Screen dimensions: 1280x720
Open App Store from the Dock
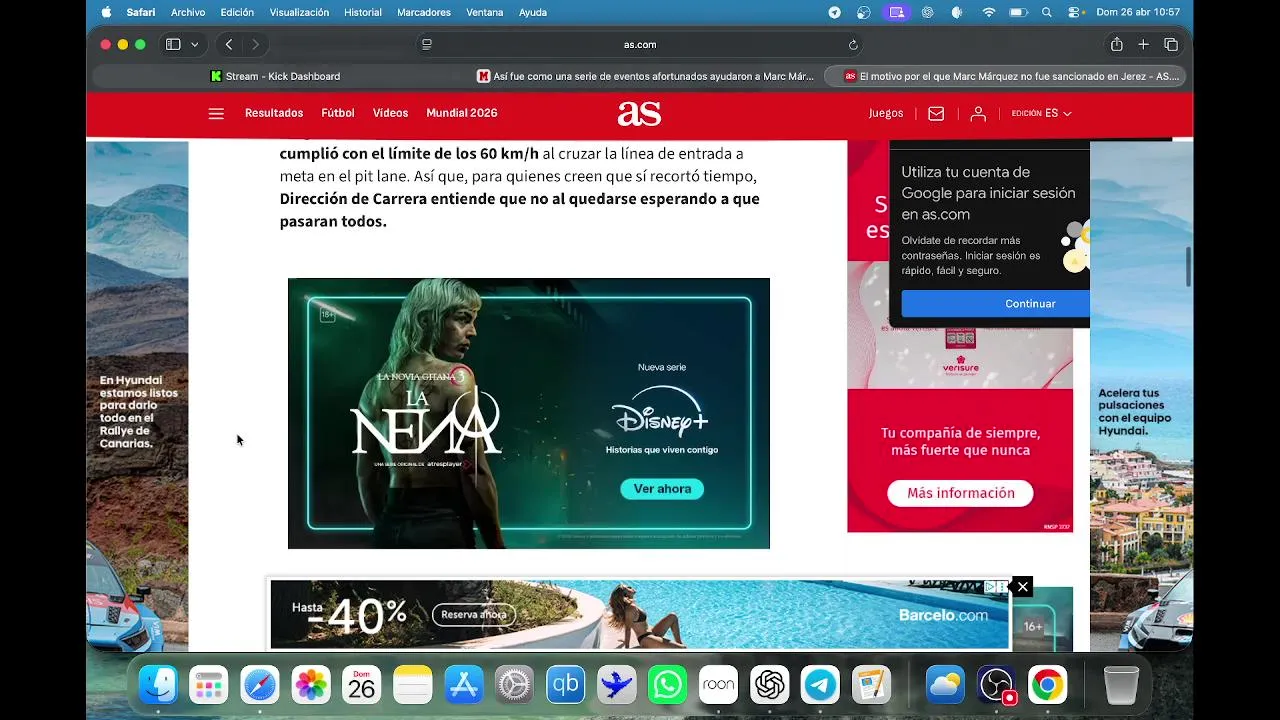(463, 685)
